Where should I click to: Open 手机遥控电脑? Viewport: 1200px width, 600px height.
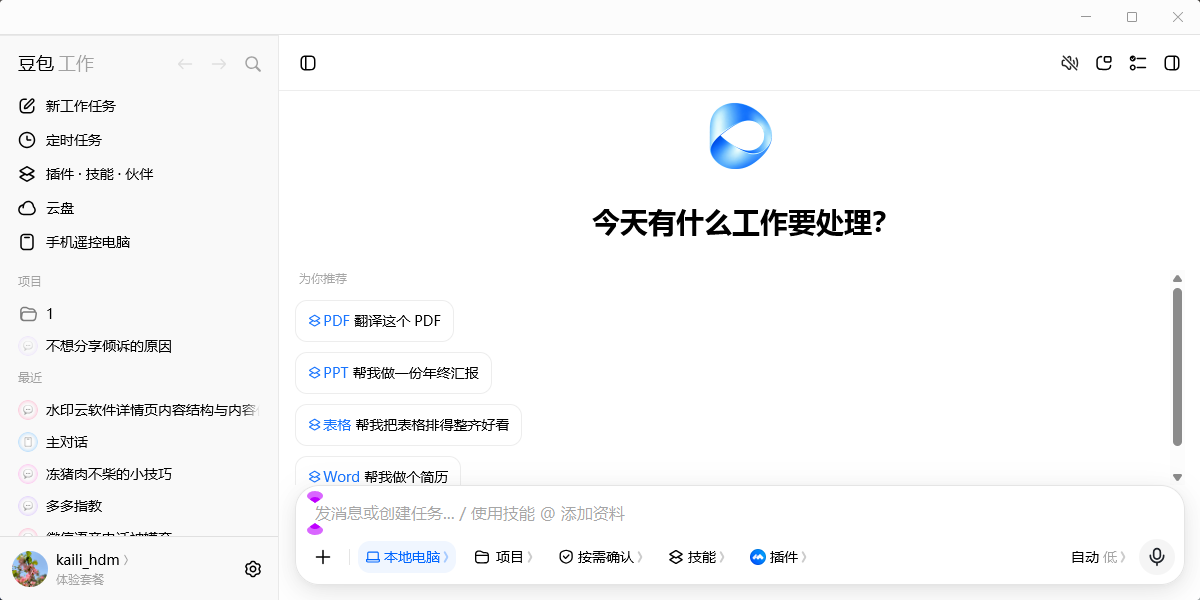139,242
